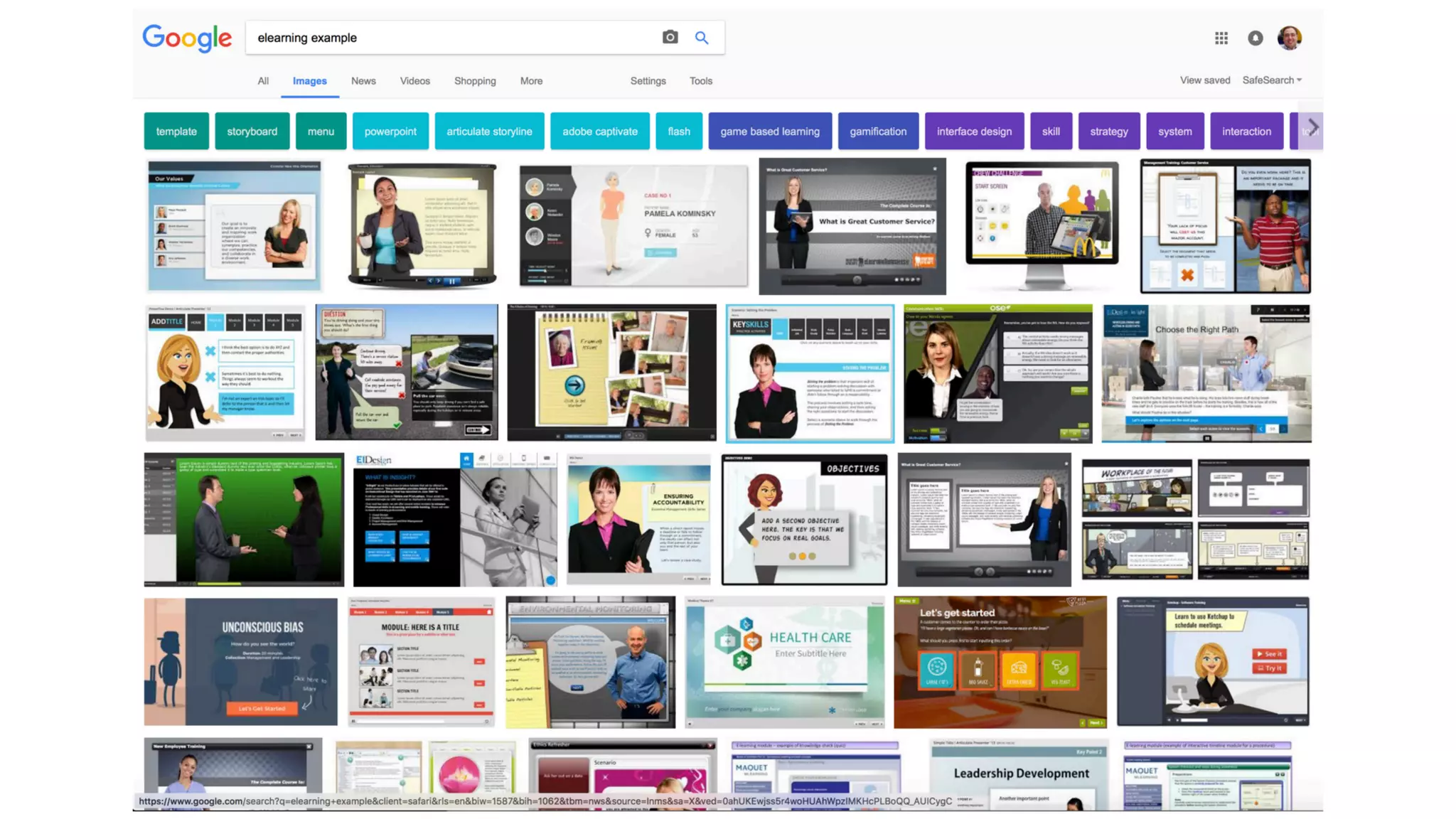Viewport: 1456px width, 819px height.
Task: Click the Google account profile avatar
Action: 1289,38
